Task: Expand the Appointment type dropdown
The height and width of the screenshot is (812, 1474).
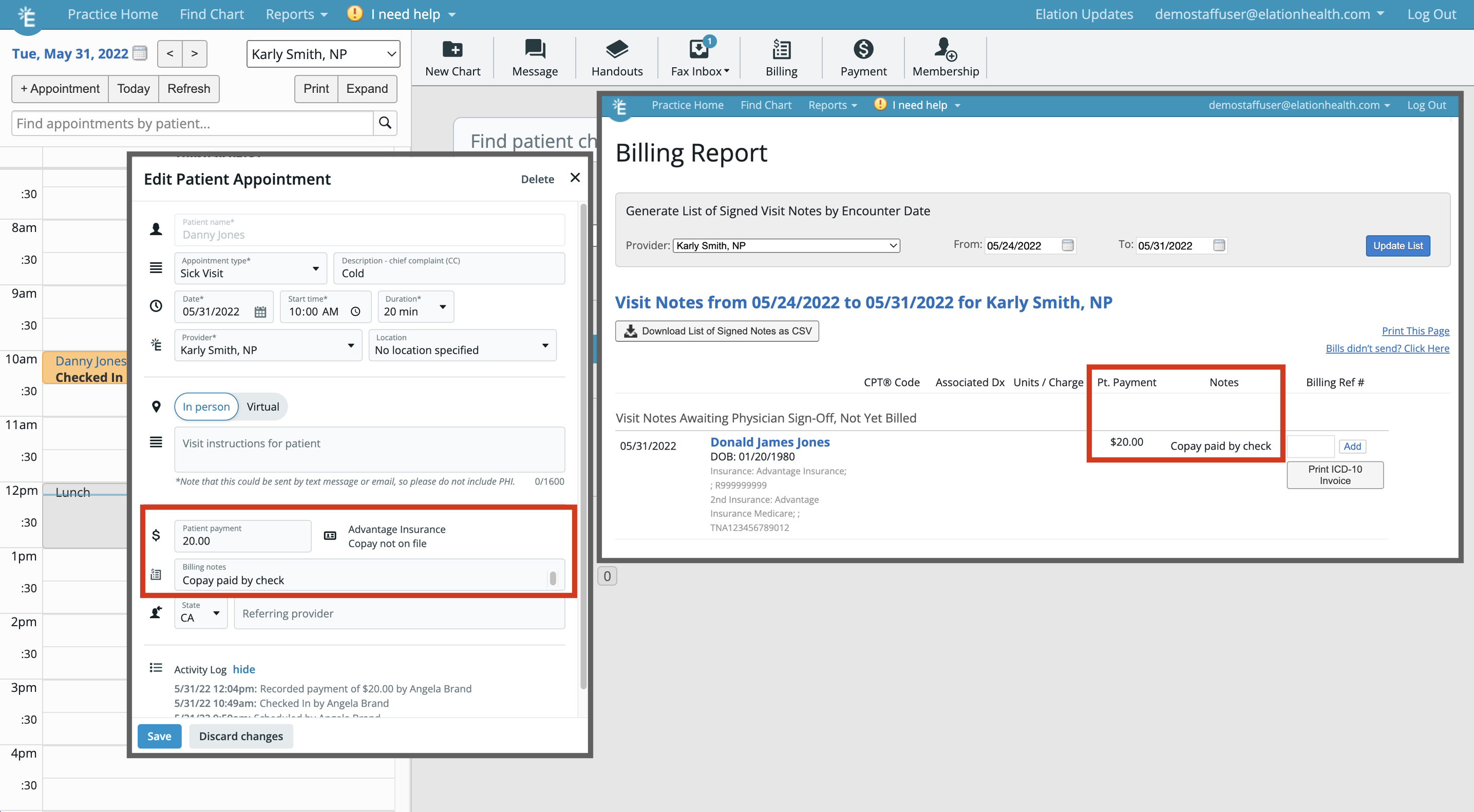Action: [x=250, y=268]
